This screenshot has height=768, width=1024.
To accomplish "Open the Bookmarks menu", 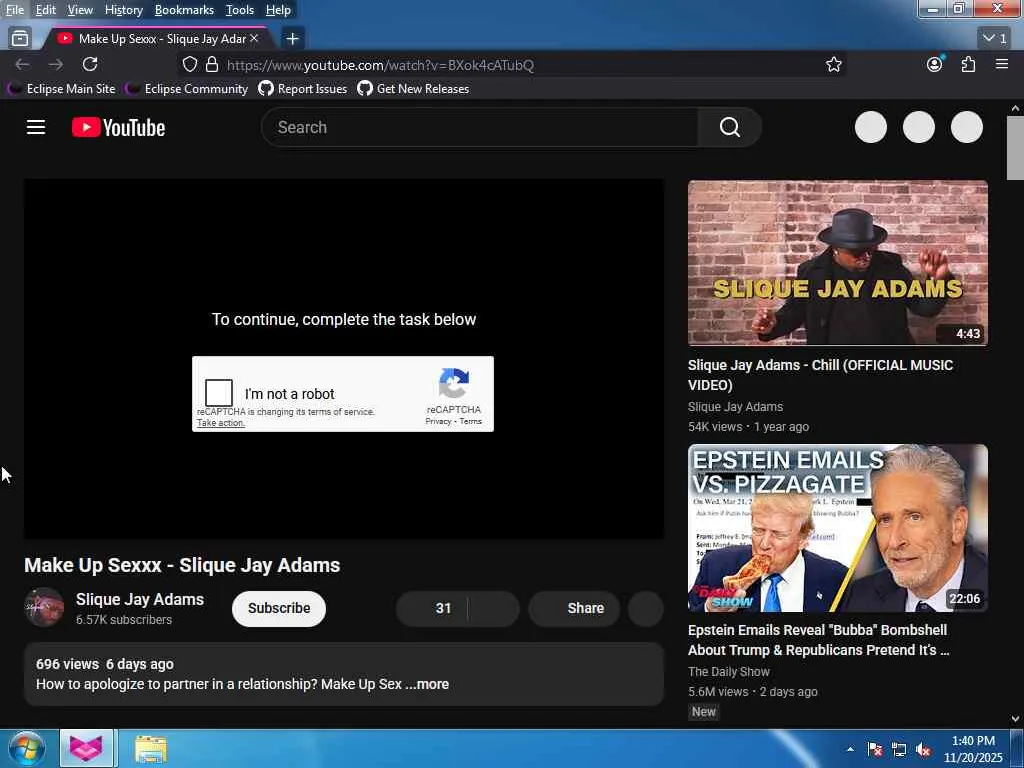I will point(184,10).
